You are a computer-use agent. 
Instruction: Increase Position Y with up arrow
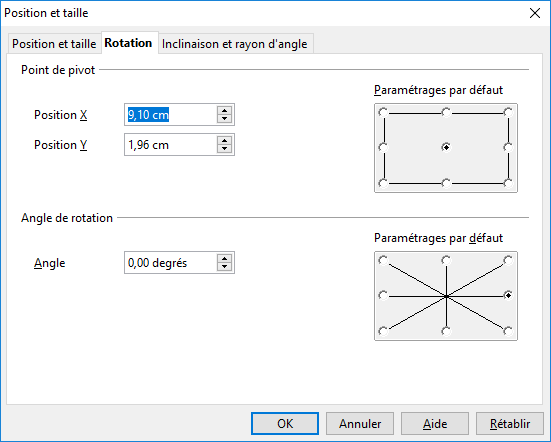[224, 141]
